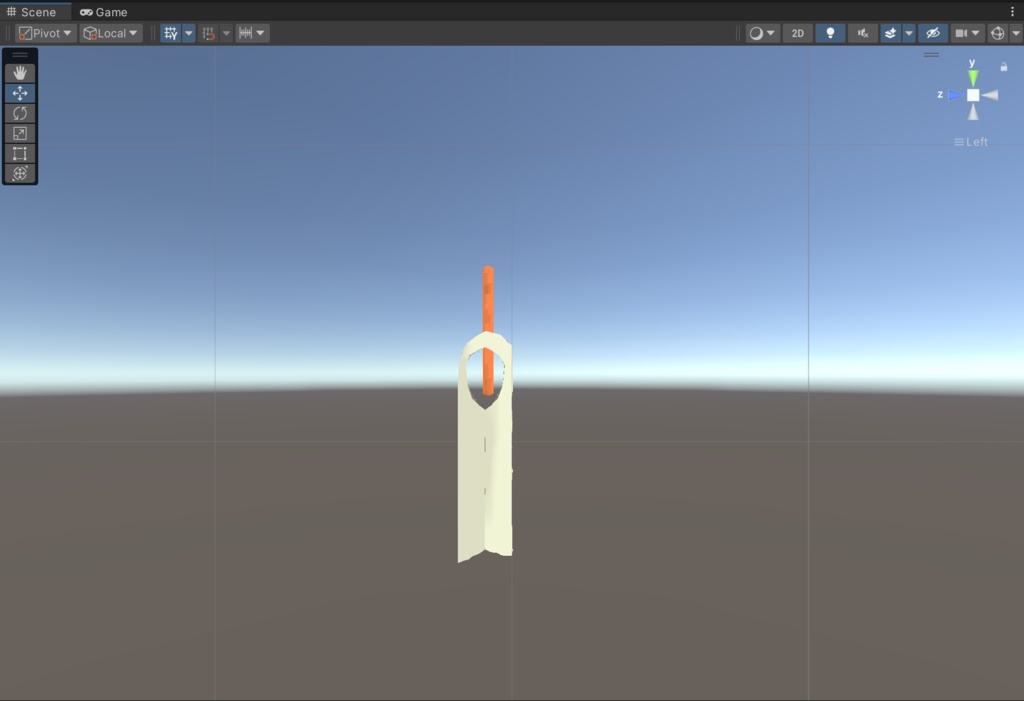Select the combined Transform tool
This screenshot has height=701, width=1024.
(20, 173)
